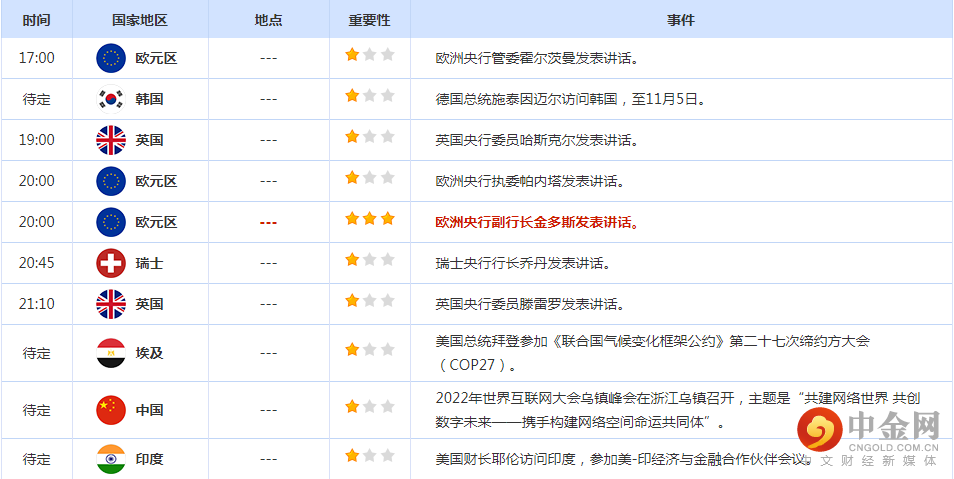Click the South Korea flag icon
Viewport: 954px width, 479px height.
[111, 99]
